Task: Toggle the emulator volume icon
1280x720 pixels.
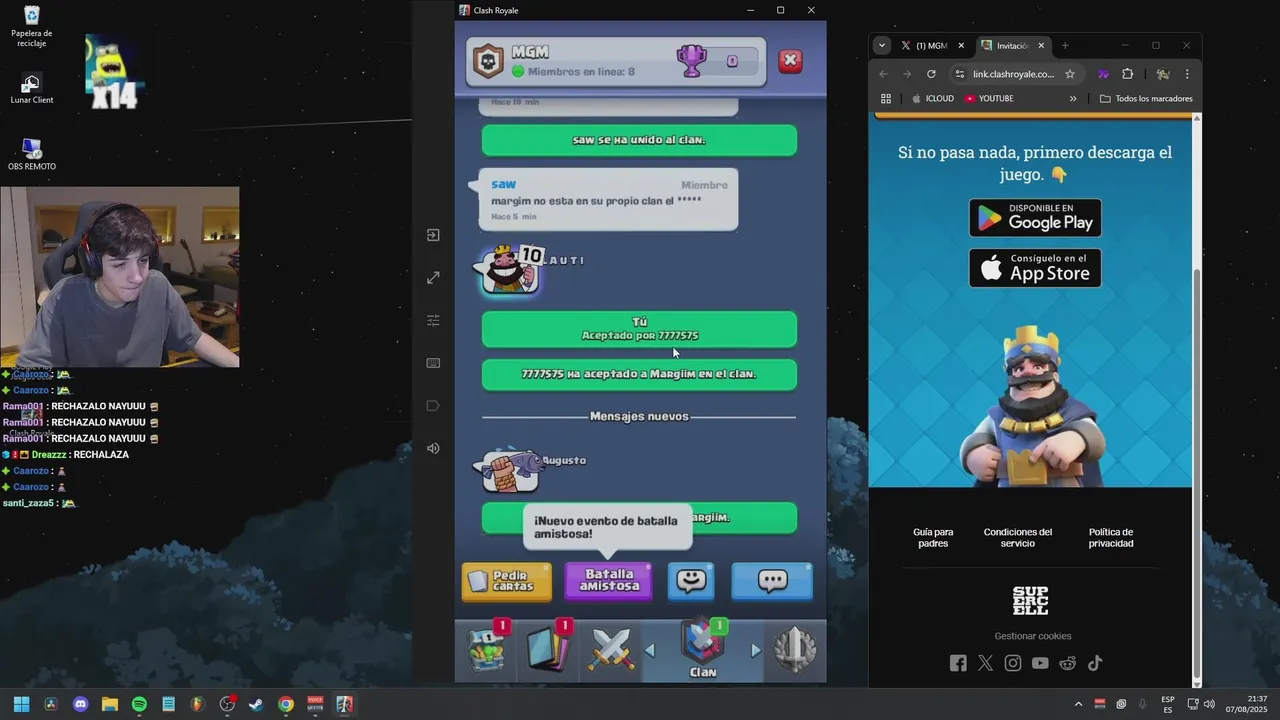Action: (x=433, y=448)
